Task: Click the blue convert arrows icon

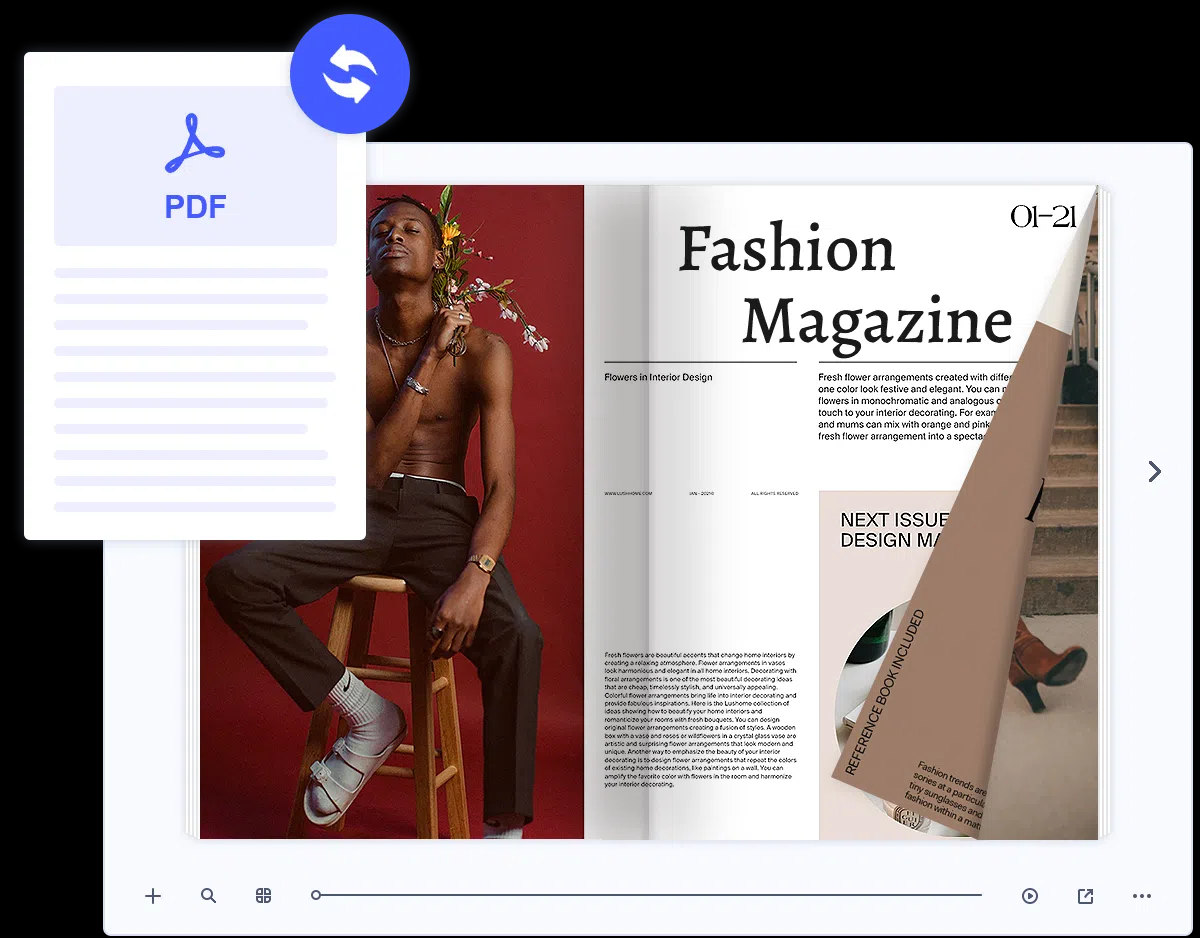Action: tap(350, 74)
